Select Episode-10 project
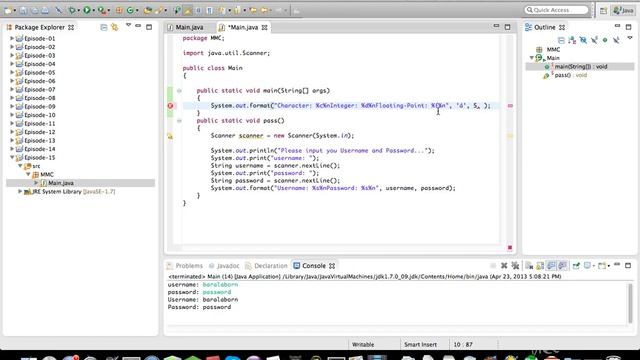This screenshot has height=360, width=640. point(40,115)
